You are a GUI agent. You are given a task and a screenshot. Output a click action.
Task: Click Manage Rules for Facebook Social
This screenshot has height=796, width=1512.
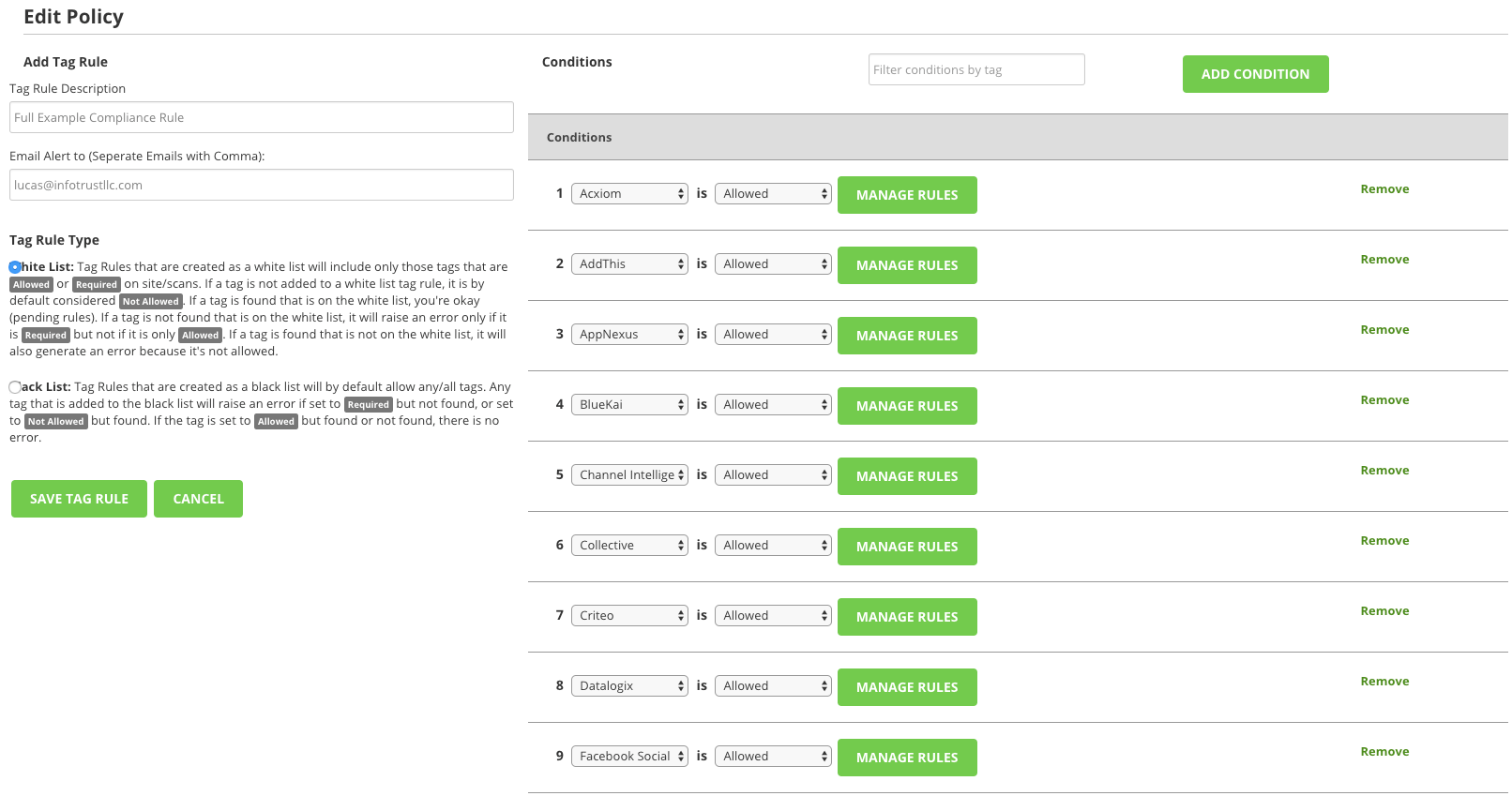[907, 758]
